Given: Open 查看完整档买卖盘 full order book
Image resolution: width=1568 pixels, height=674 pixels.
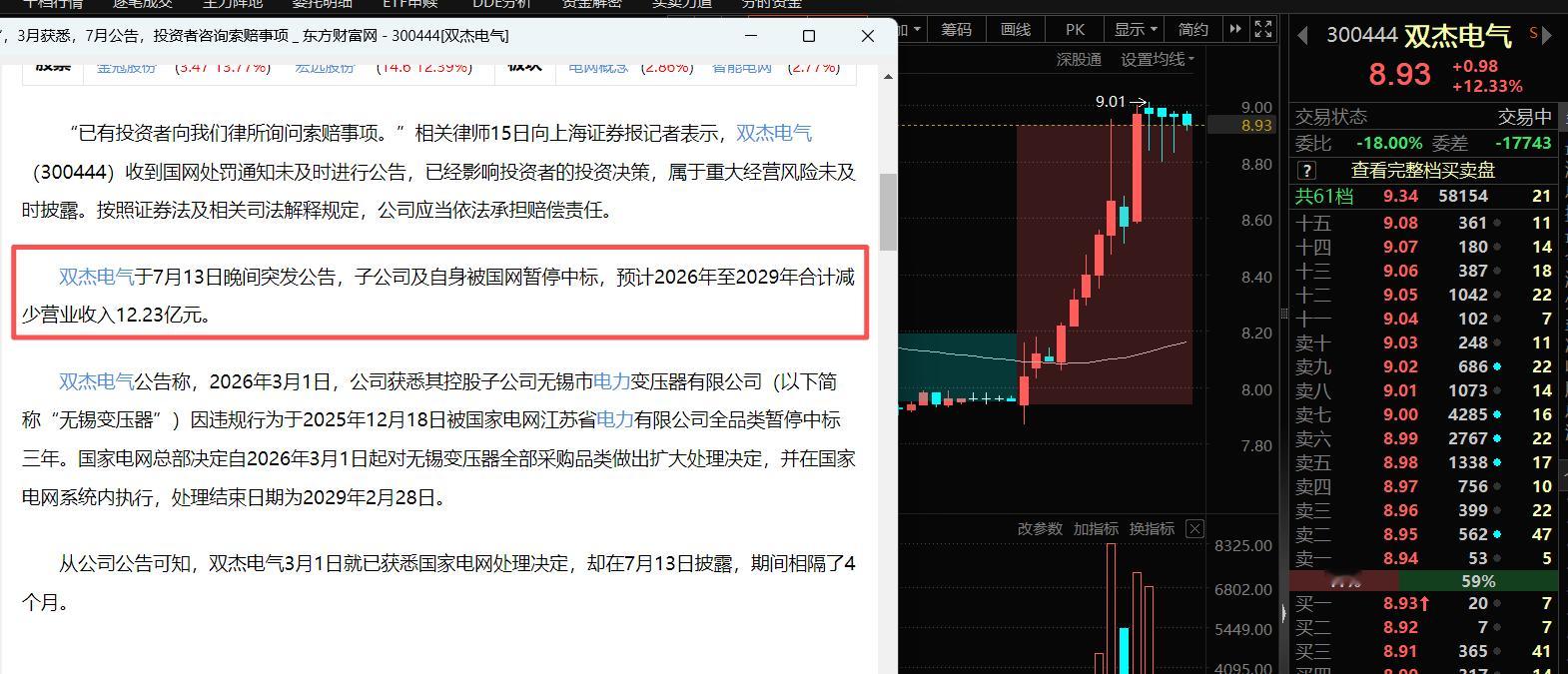Looking at the screenshot, I should pyautogui.click(x=1423, y=171).
